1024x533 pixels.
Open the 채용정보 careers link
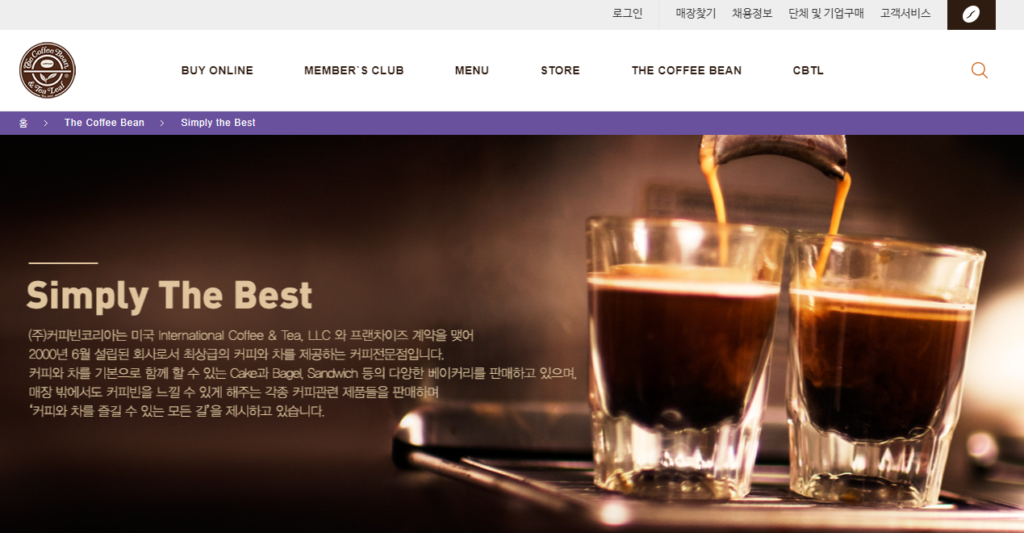coord(752,14)
